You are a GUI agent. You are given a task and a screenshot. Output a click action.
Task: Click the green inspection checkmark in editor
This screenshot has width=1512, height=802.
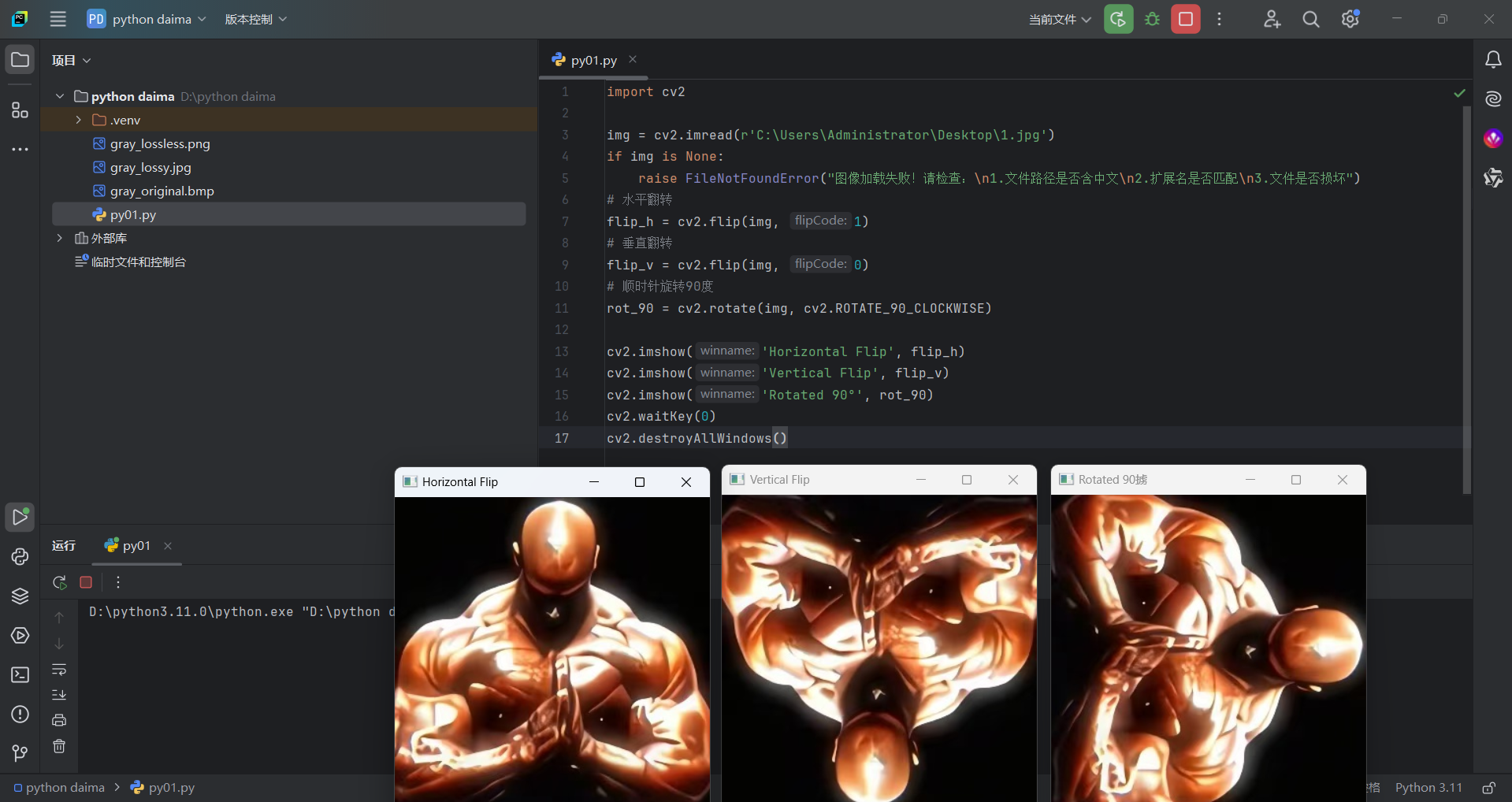1459,93
